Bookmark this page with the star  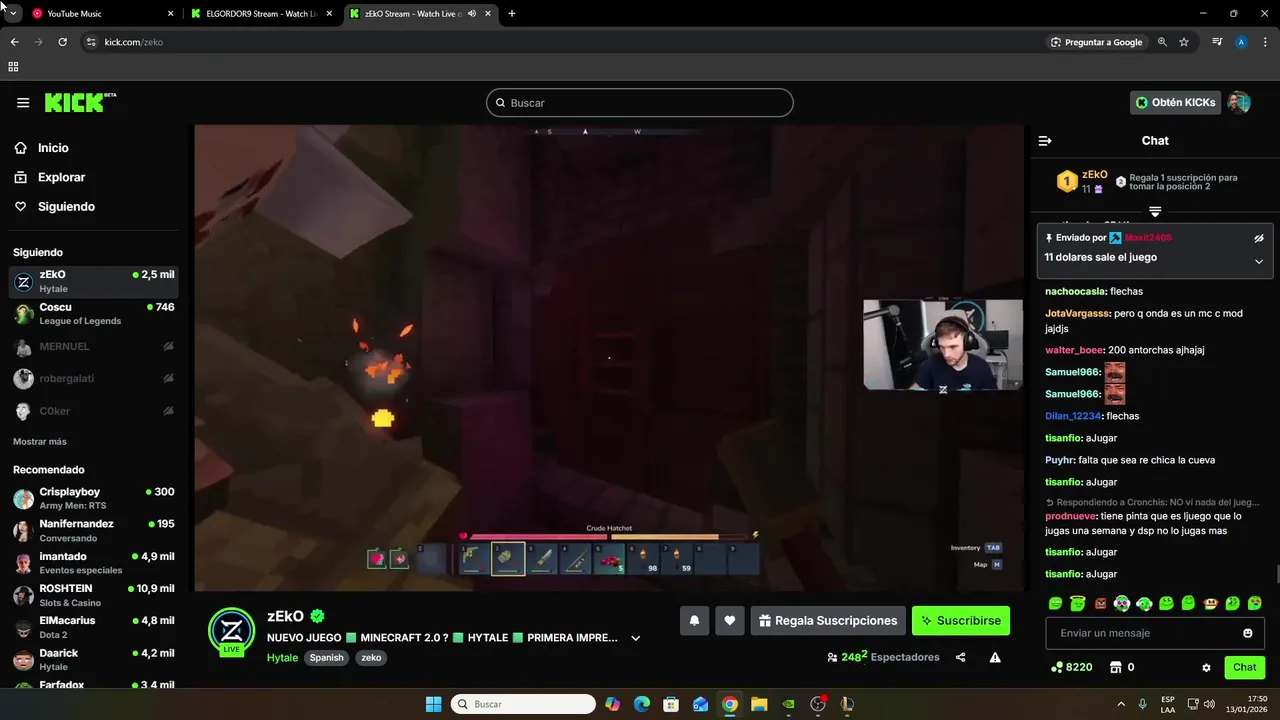1184,42
